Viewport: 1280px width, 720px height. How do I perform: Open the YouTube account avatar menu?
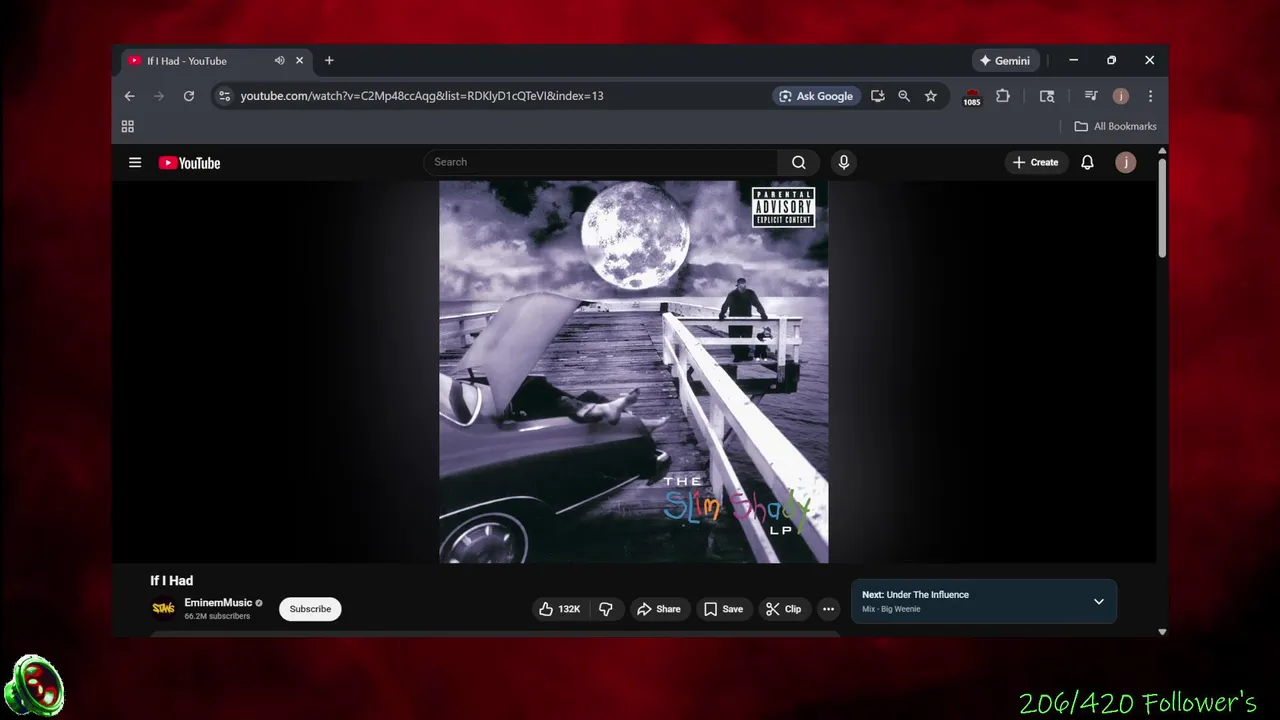tap(1126, 162)
